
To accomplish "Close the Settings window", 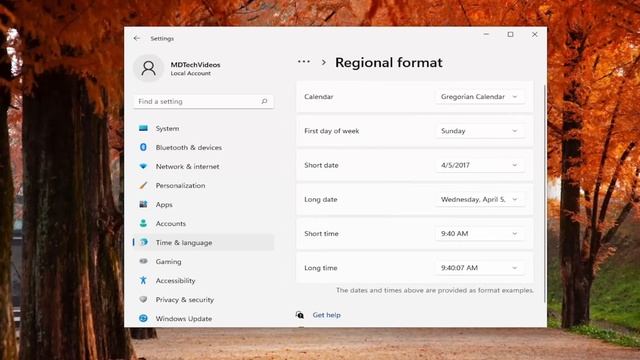I will tap(534, 34).
